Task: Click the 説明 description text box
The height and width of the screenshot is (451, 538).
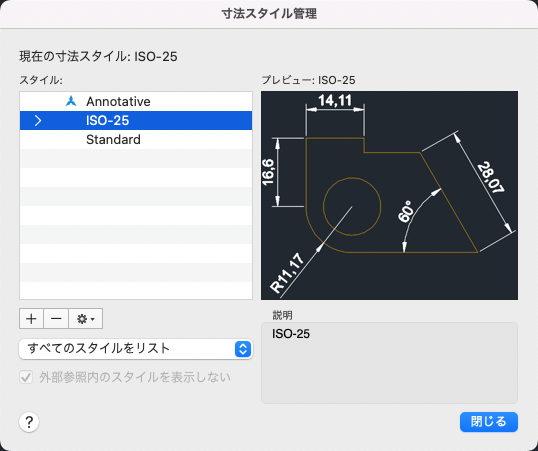Action: (x=389, y=363)
